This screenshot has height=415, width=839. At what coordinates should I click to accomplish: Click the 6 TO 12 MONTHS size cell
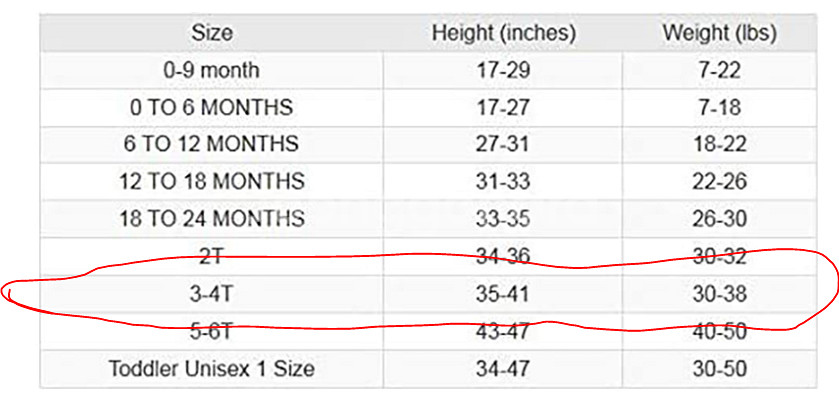point(211,144)
